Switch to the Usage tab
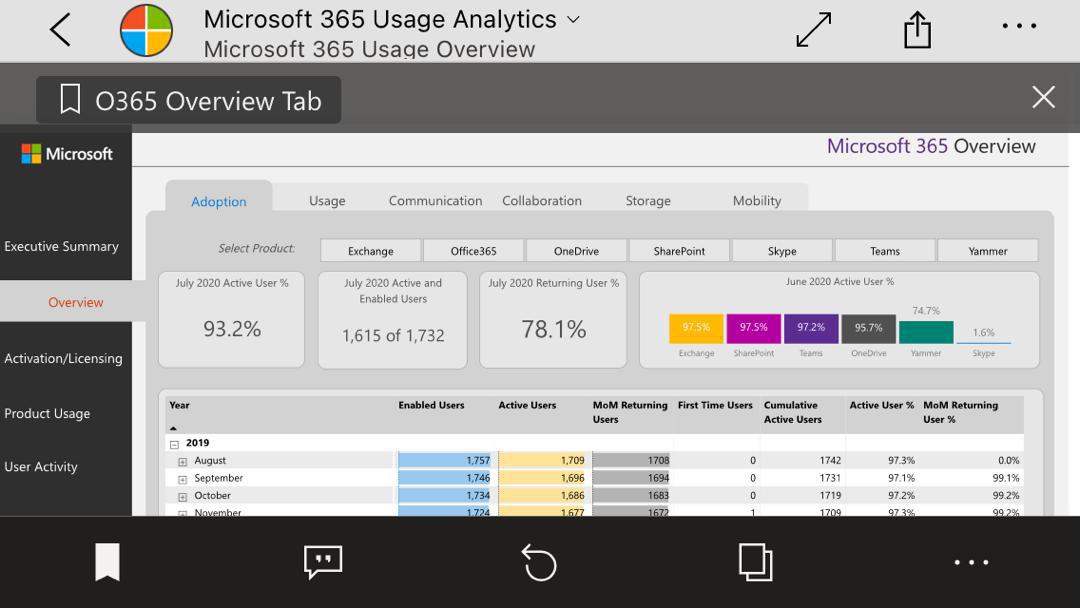 click(327, 201)
